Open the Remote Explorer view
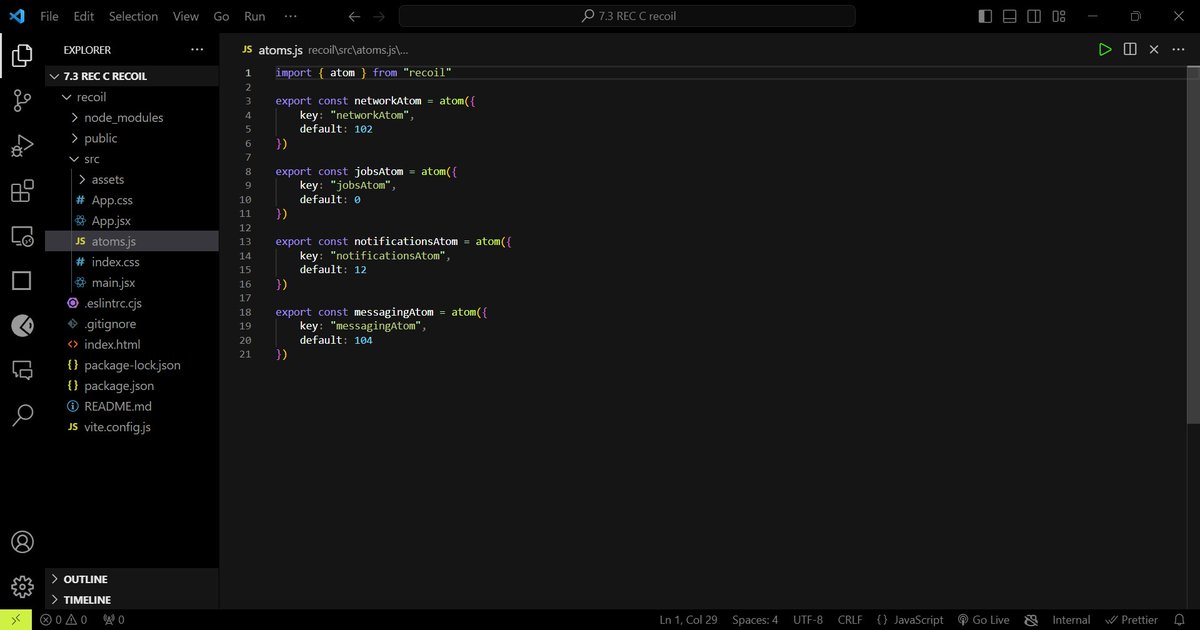The image size is (1200, 630). 22,236
